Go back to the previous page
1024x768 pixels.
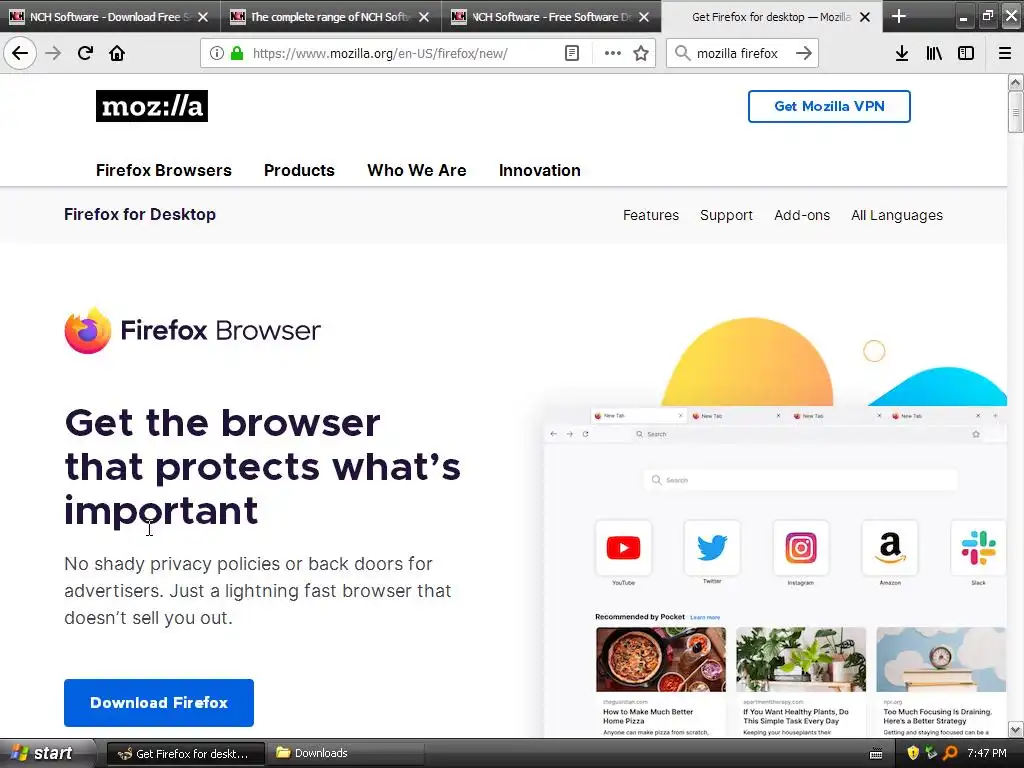coord(20,53)
